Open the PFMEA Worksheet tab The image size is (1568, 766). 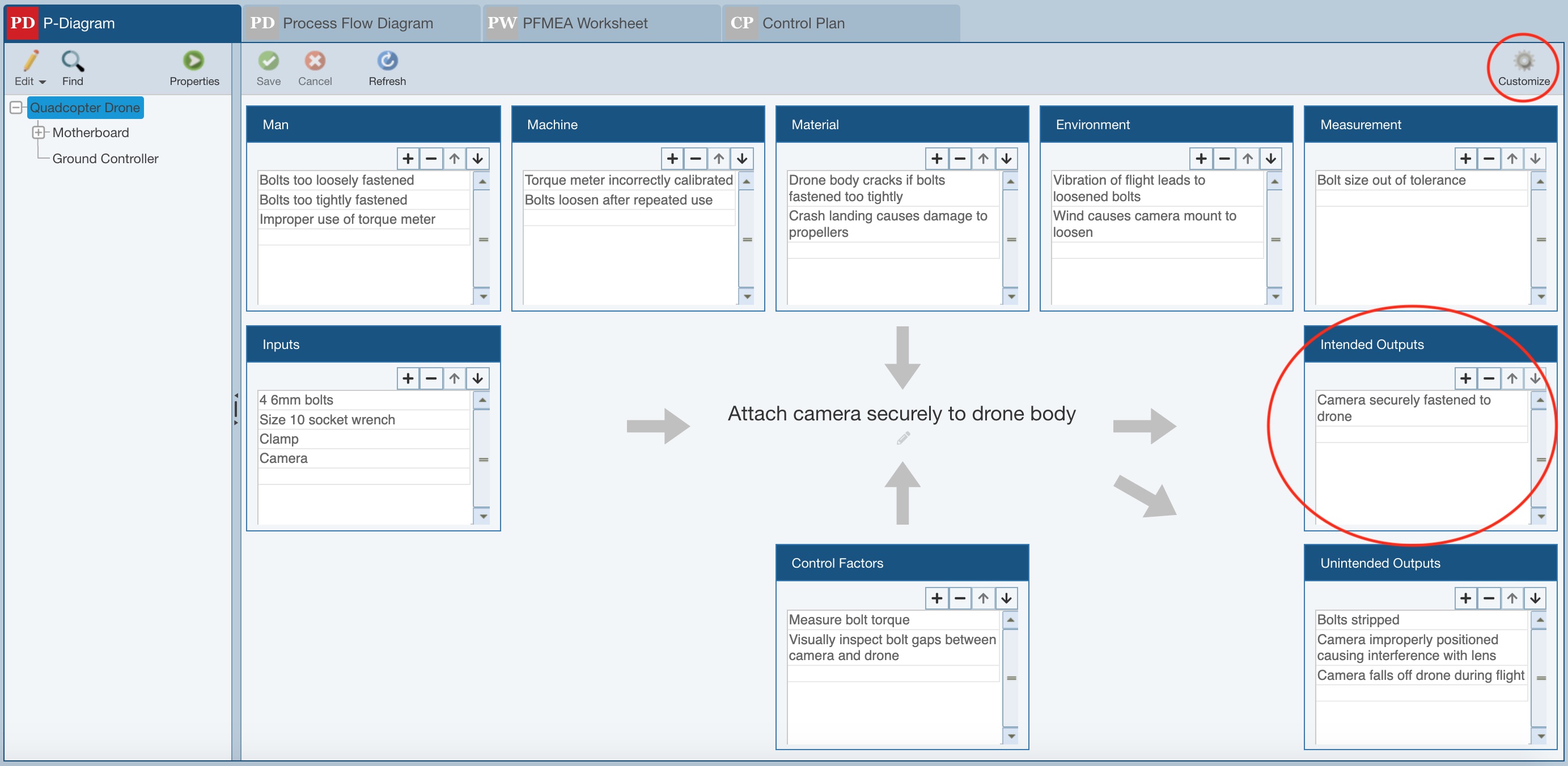click(584, 23)
